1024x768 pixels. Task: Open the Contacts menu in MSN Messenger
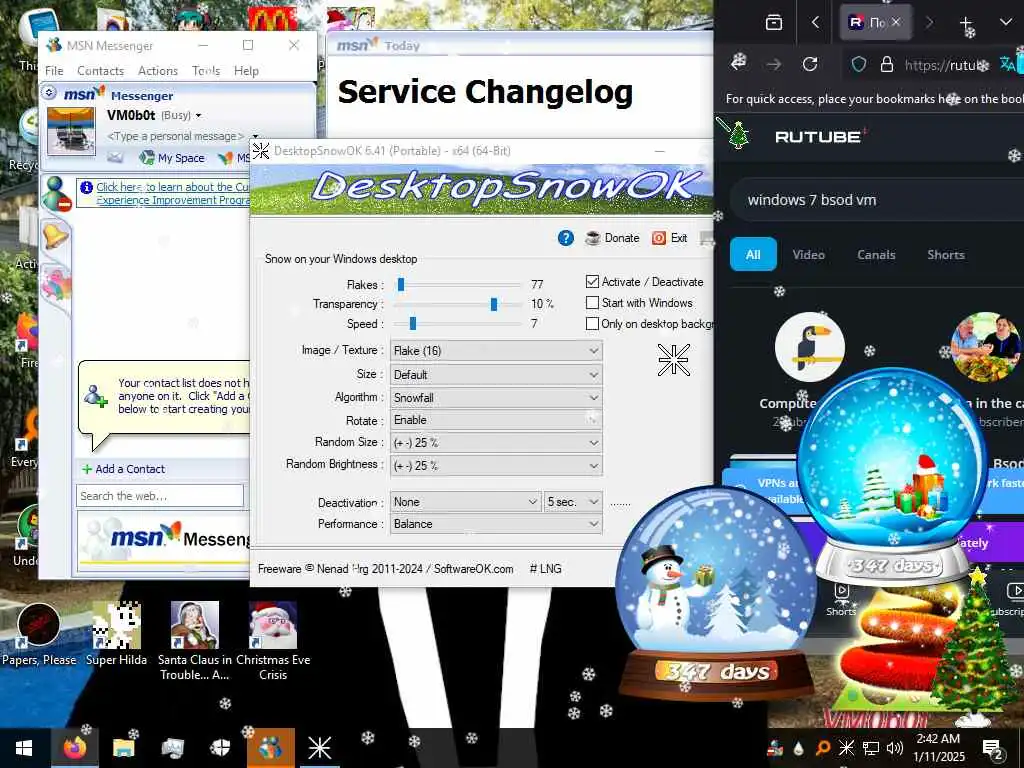[100, 71]
